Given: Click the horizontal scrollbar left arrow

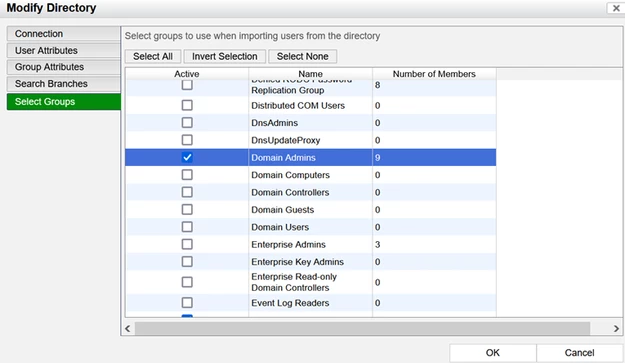Looking at the screenshot, I should point(128,329).
